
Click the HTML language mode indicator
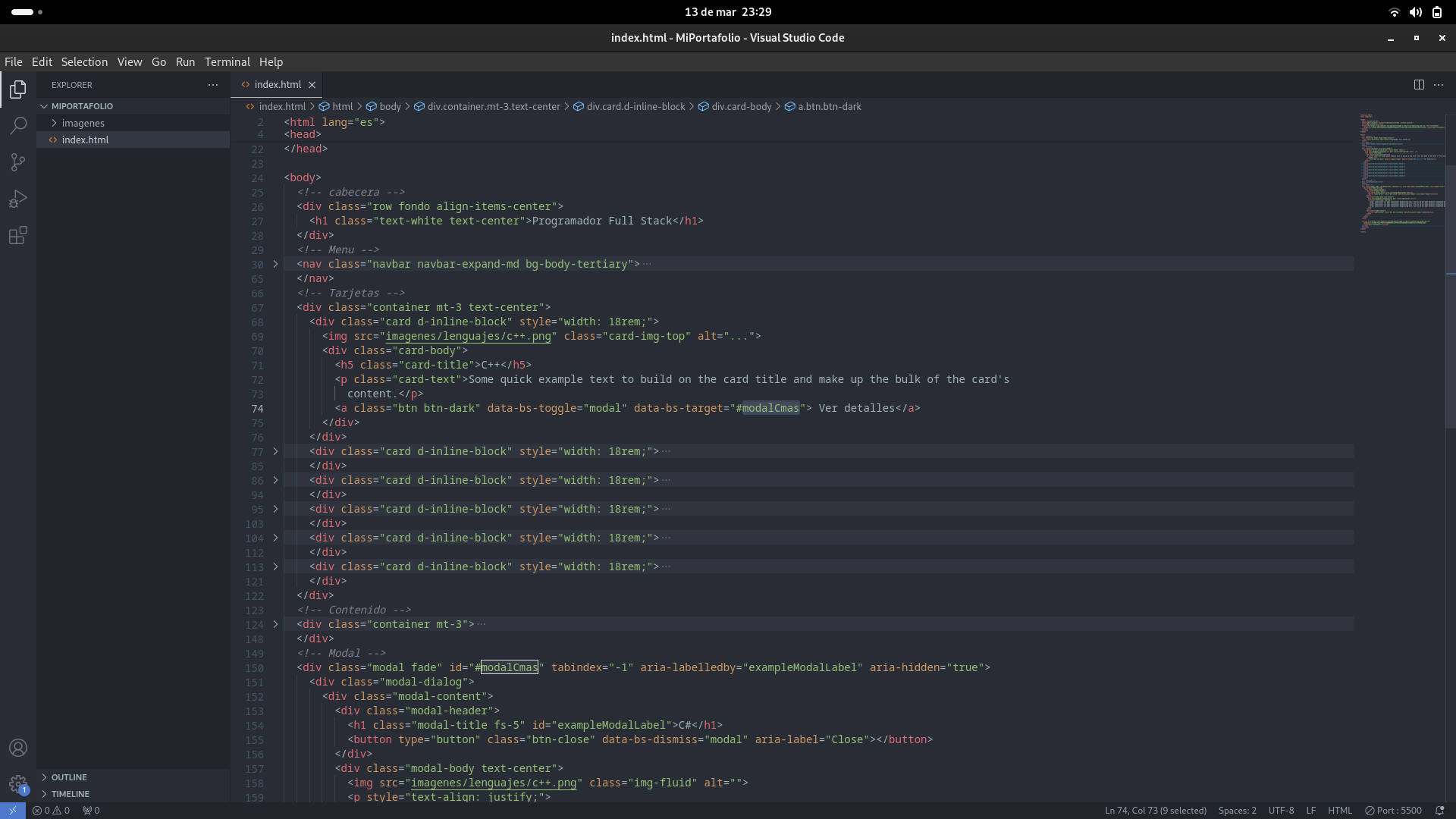click(x=1339, y=811)
